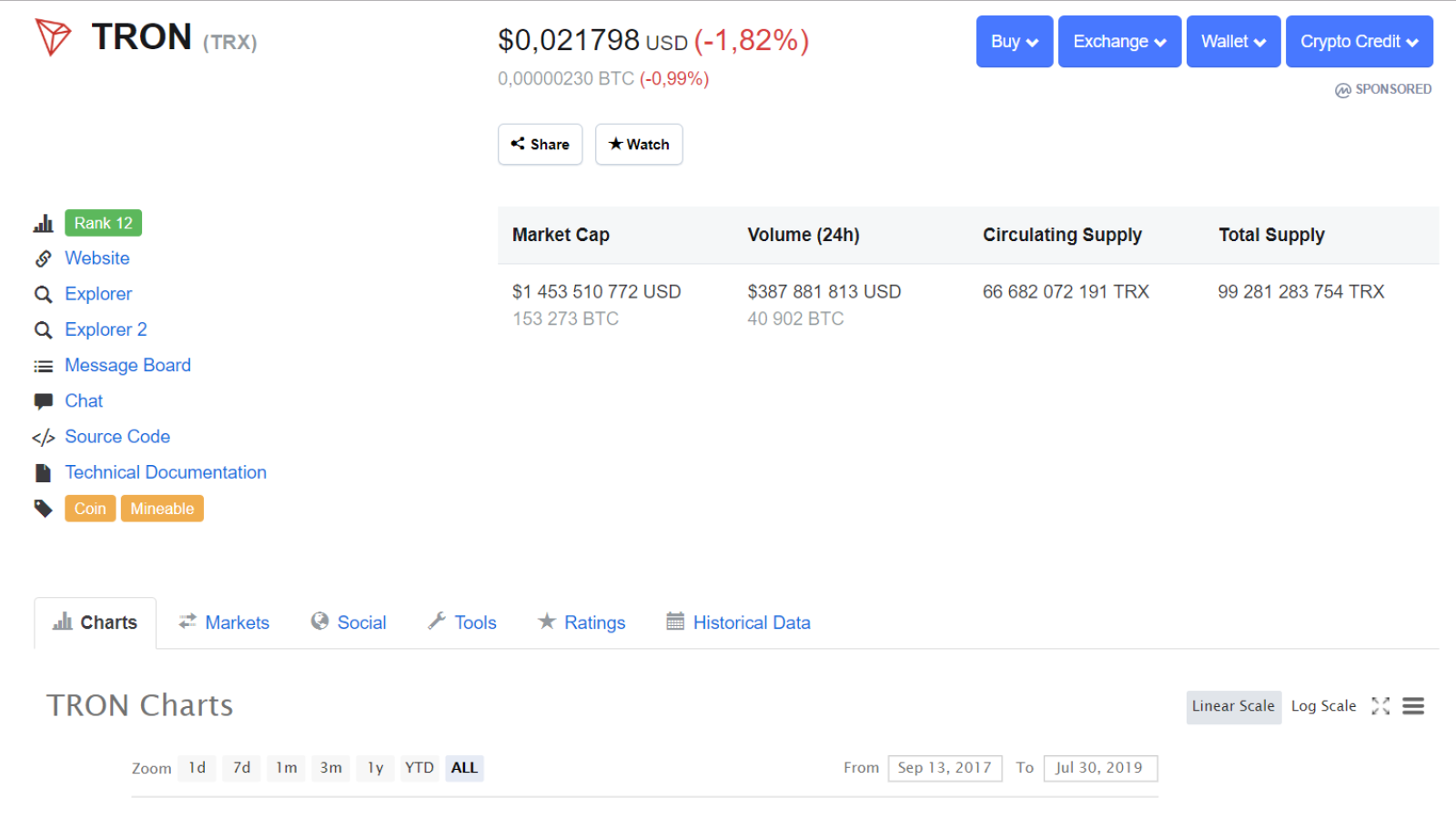Set chart zoom to 1m
This screenshot has width=1456, height=819.
[287, 768]
